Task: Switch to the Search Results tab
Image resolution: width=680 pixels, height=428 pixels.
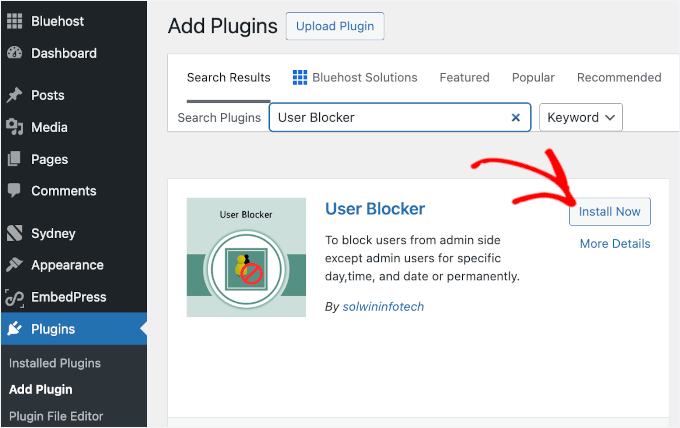Action: [x=229, y=78]
